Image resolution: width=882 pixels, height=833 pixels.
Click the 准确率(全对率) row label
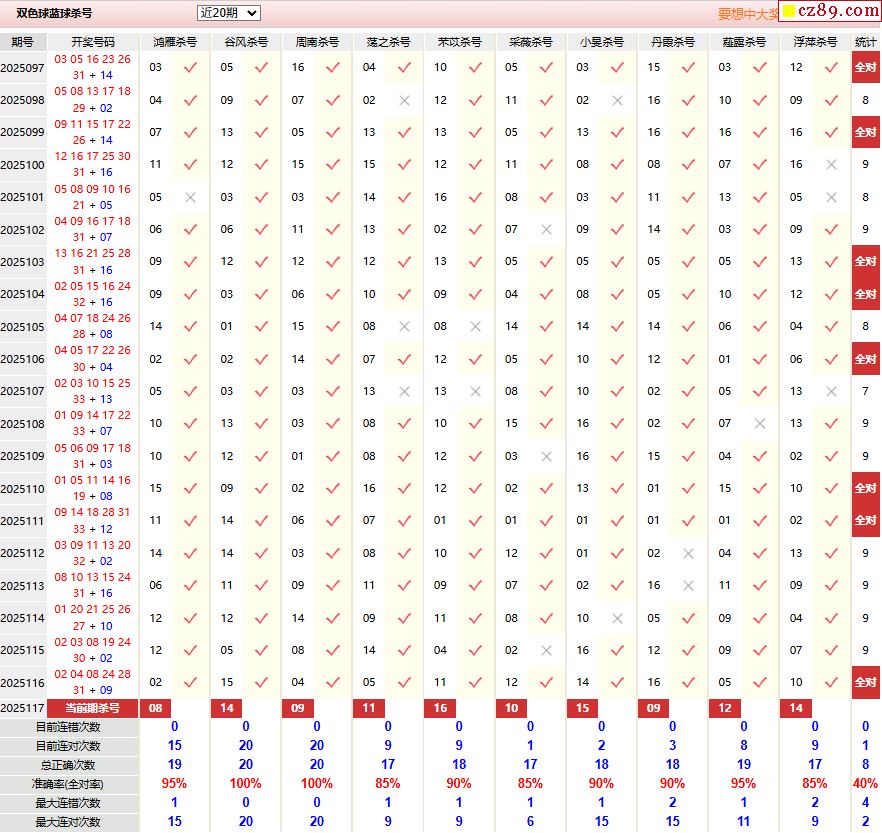point(69,784)
